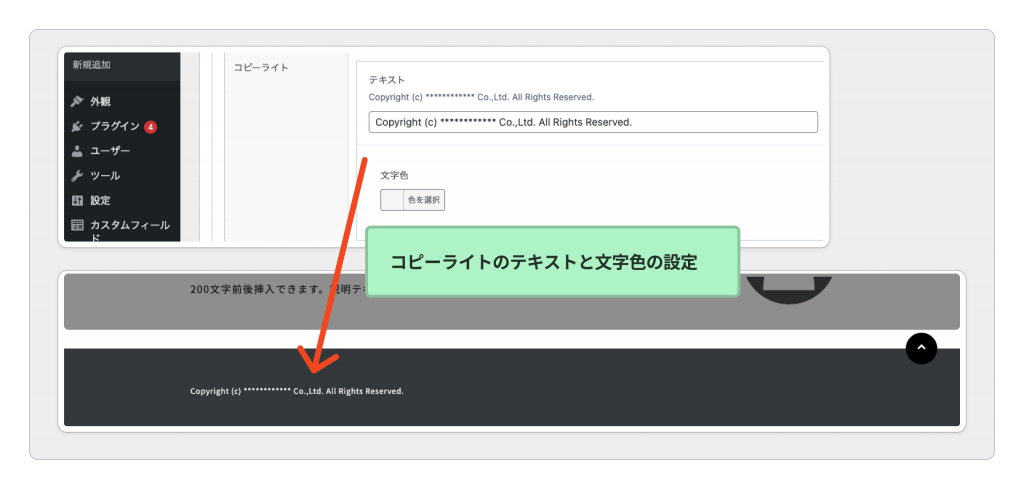Click the red plugin update badge 4
The image size is (1024, 489).
[150, 127]
